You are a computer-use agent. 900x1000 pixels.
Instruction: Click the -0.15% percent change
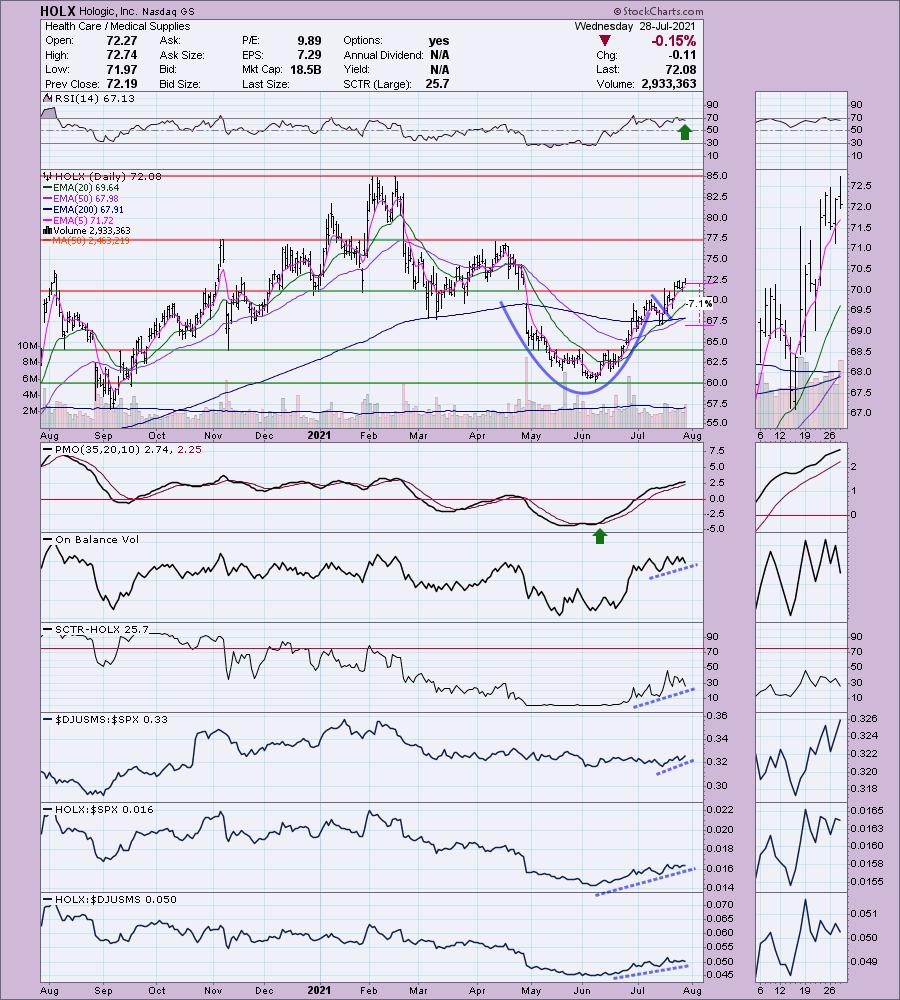coord(674,41)
